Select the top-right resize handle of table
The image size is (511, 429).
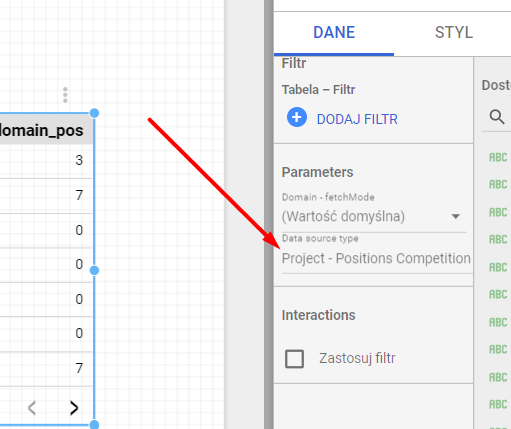pyautogui.click(x=94, y=113)
